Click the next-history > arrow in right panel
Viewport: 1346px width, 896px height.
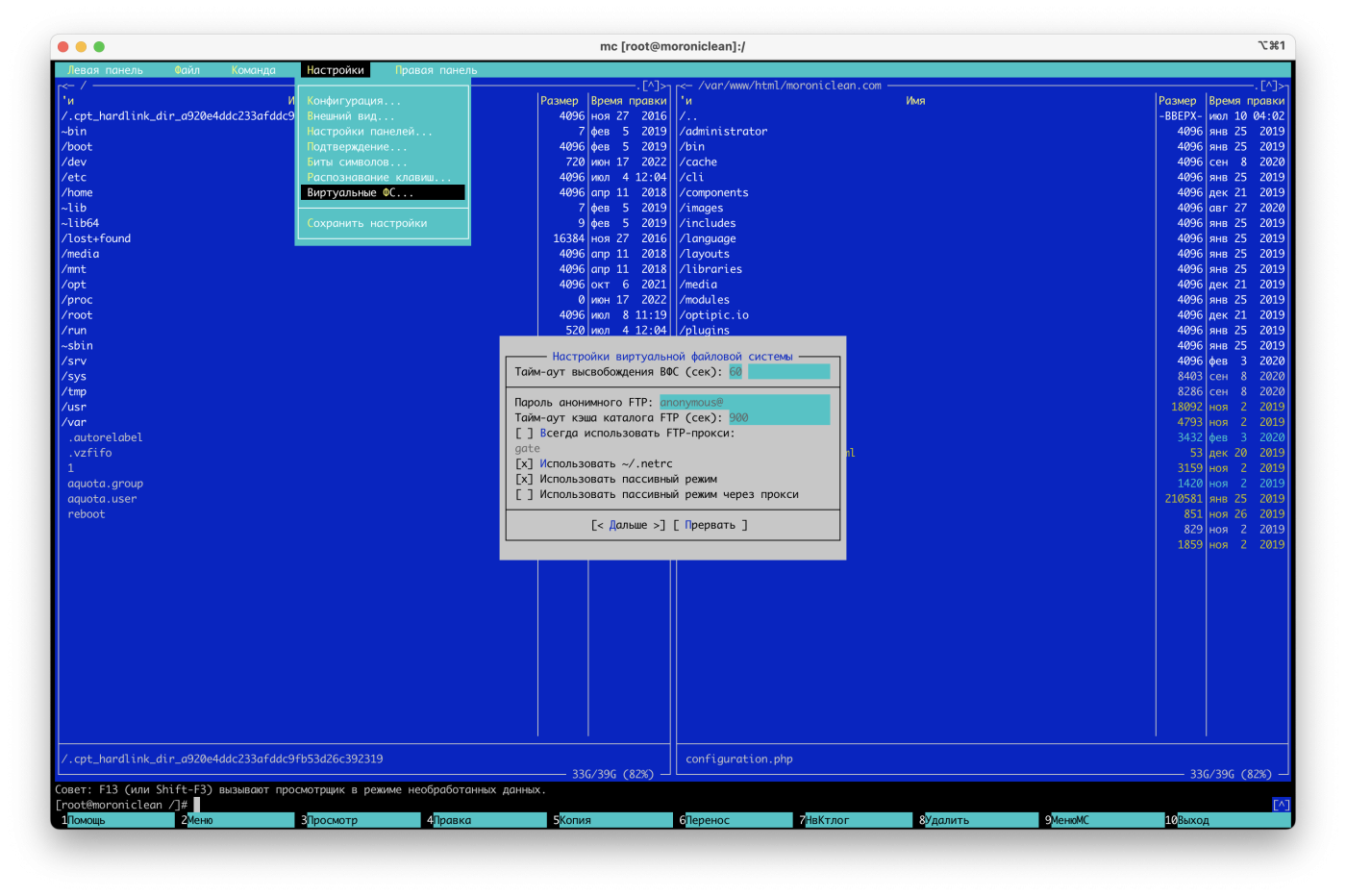point(1284,86)
